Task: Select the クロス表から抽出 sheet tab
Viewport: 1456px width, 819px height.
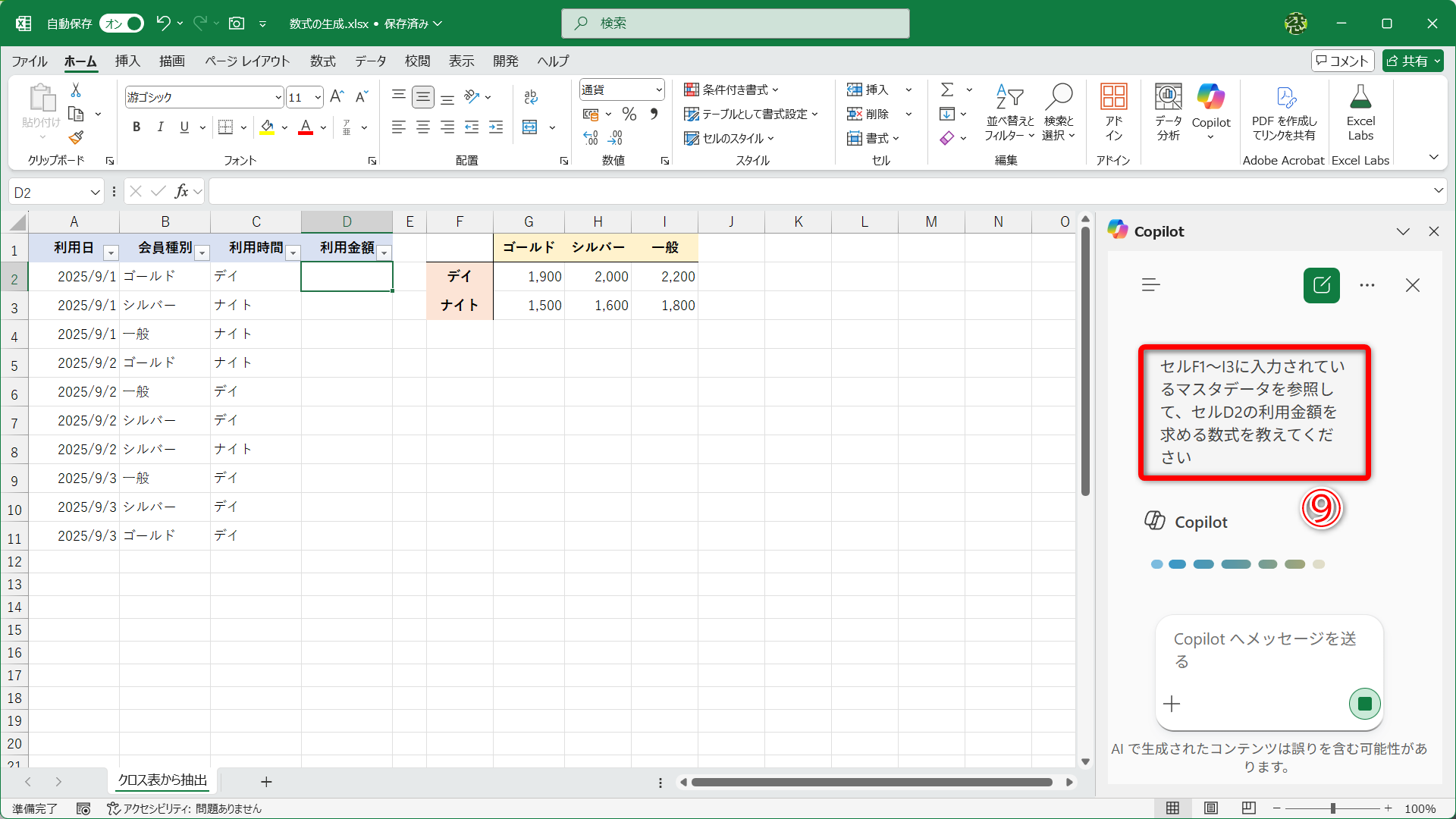Action: coord(162,780)
